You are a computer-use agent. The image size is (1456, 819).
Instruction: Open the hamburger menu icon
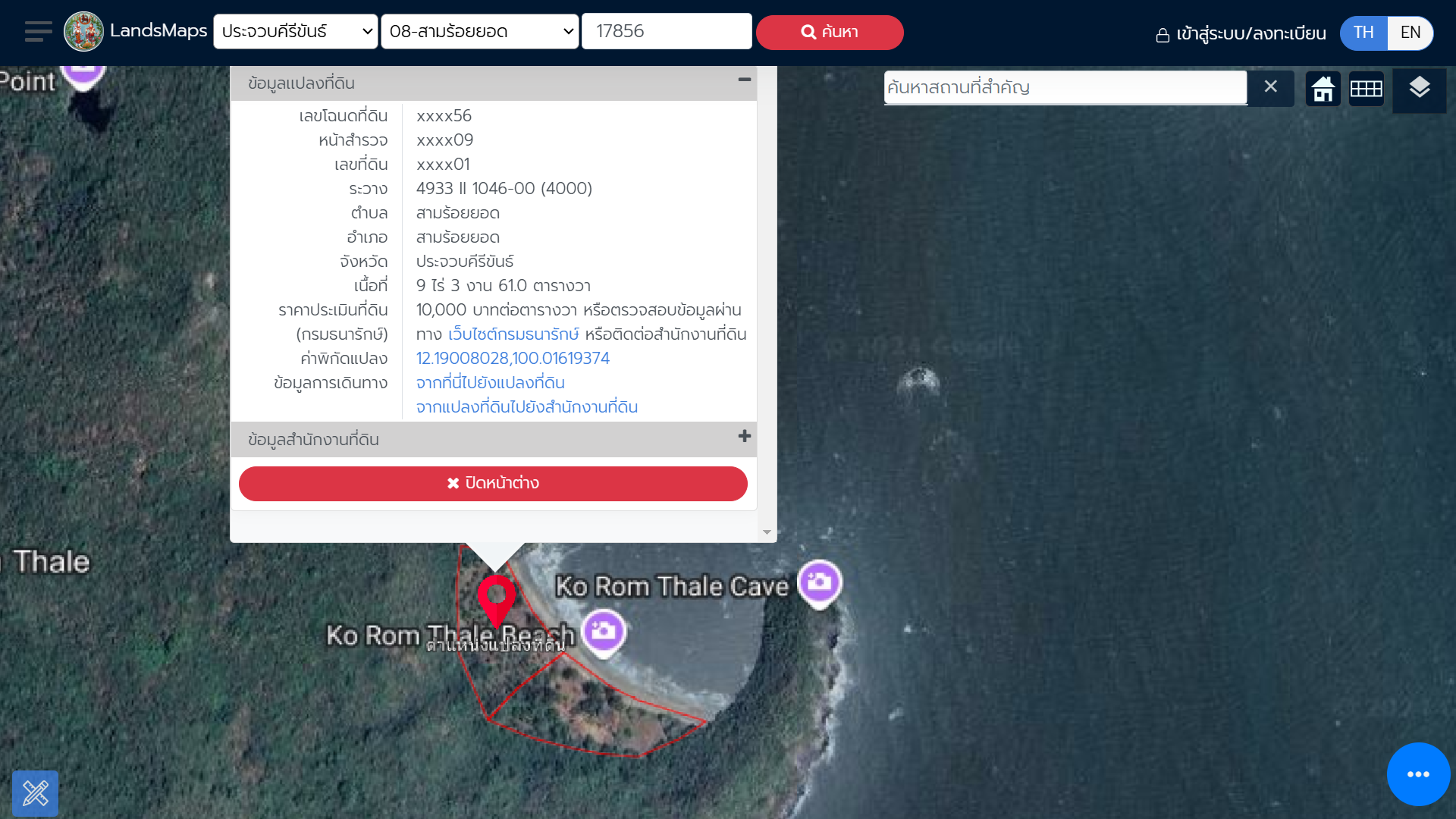38,32
